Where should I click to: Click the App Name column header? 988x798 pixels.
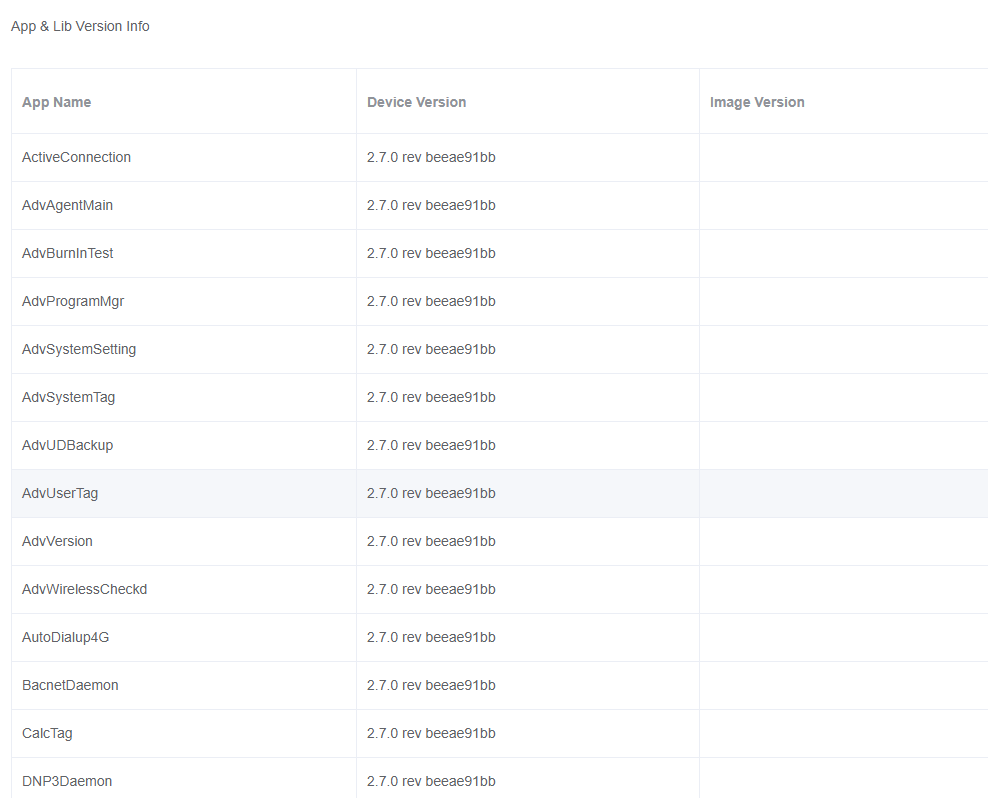[56, 102]
